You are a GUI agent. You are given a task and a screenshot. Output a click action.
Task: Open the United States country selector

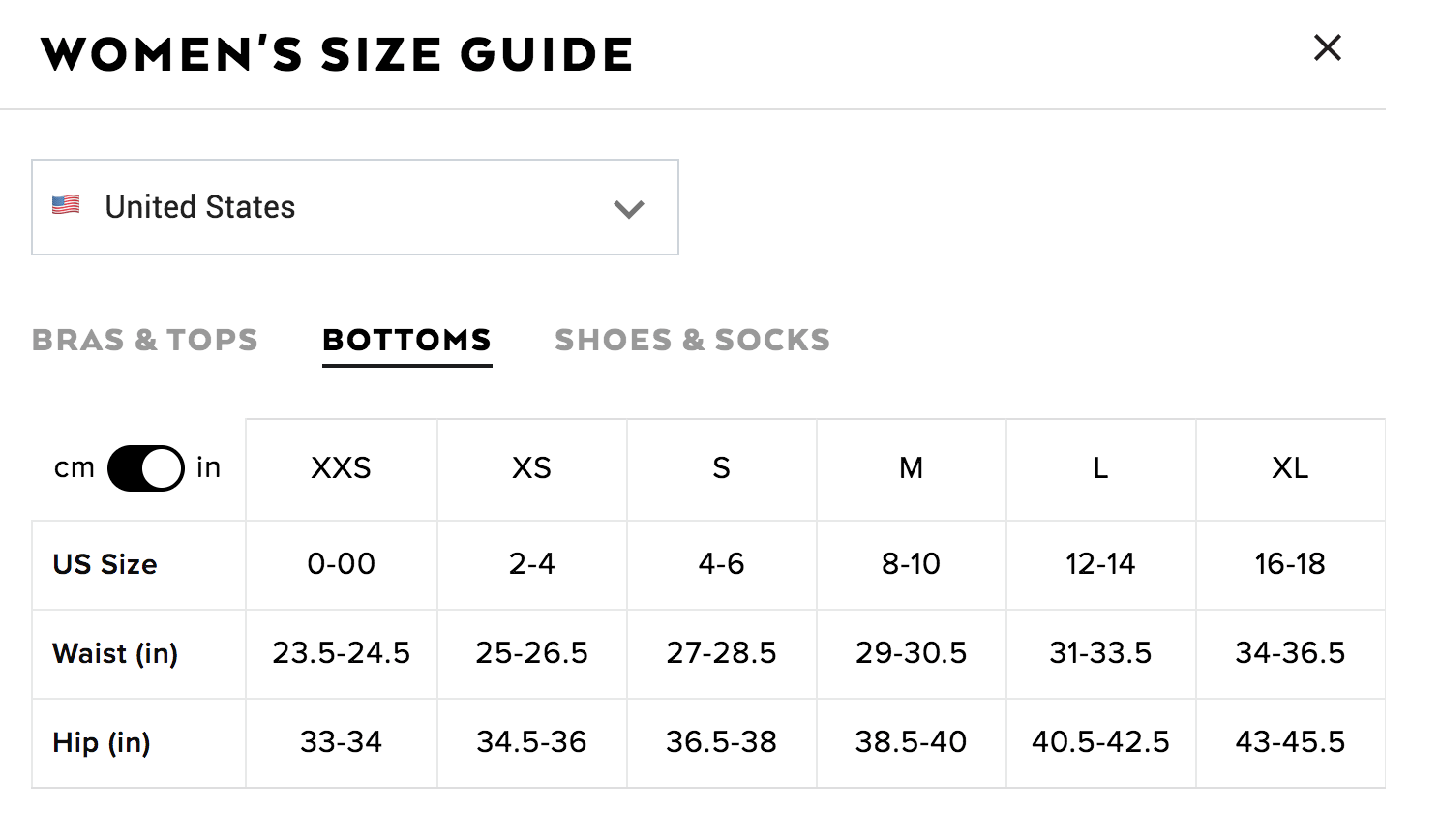[x=355, y=207]
